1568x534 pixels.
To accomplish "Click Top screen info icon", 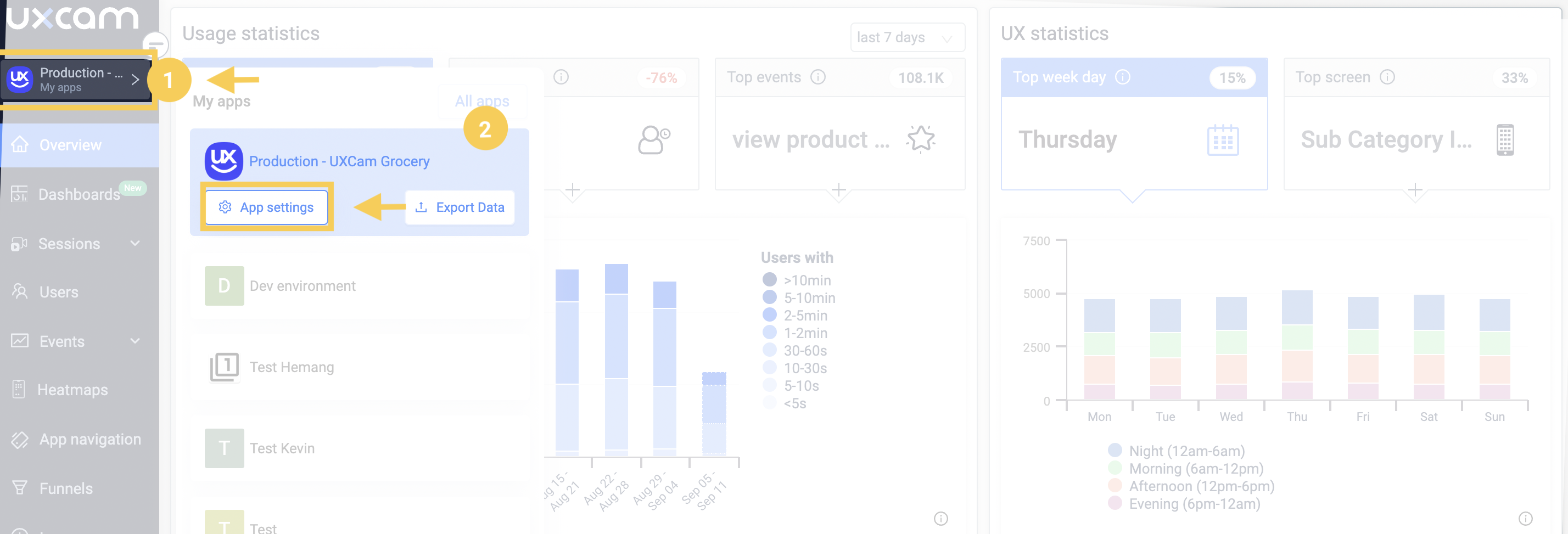I will pyautogui.click(x=1387, y=77).
